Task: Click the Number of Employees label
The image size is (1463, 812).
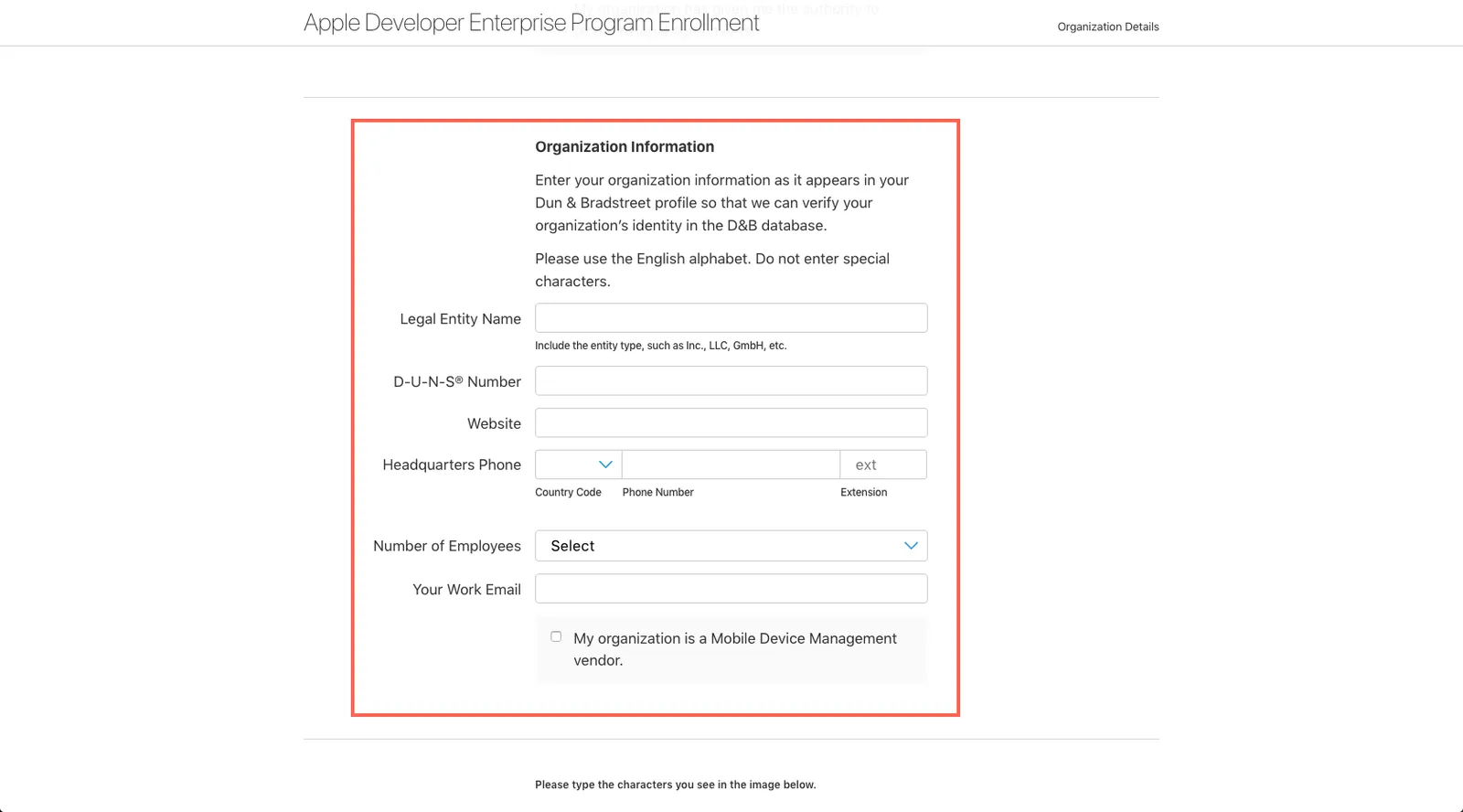Action: pyautogui.click(x=447, y=546)
